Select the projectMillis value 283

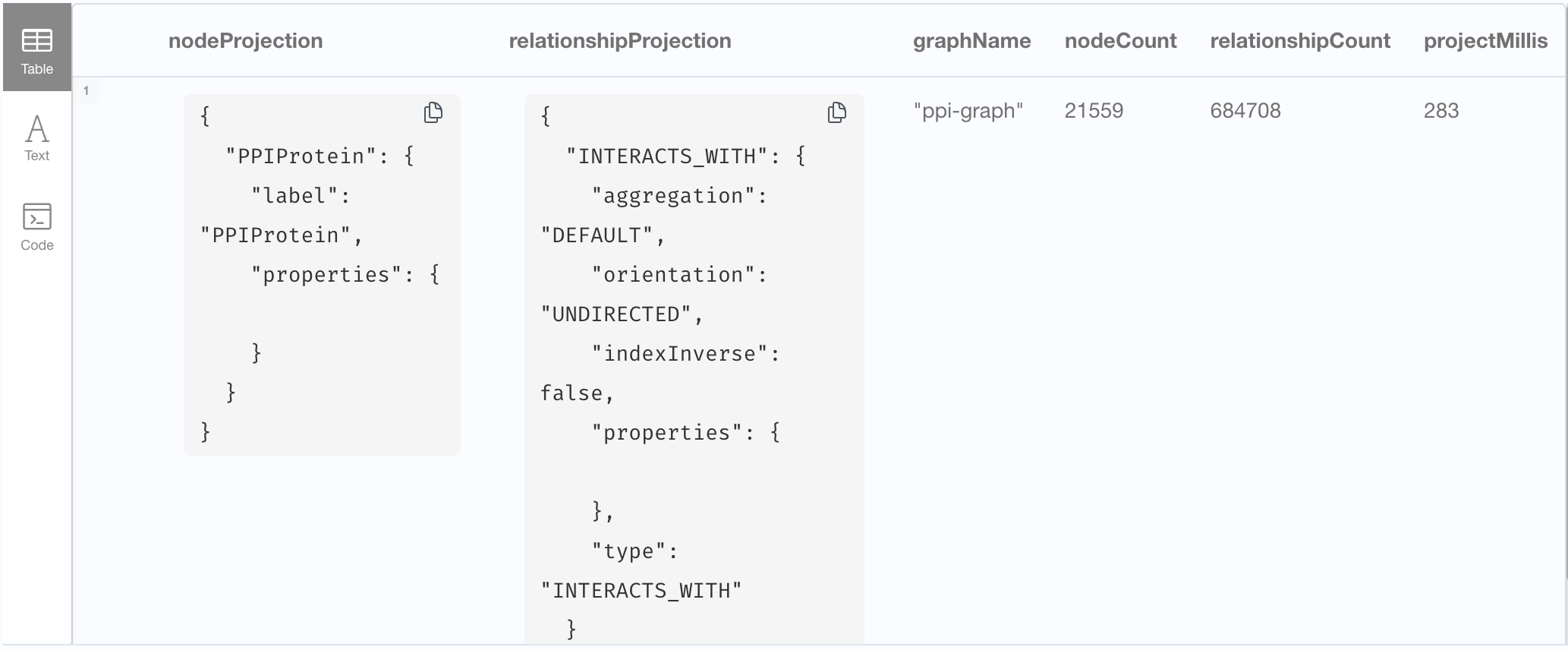(1441, 111)
